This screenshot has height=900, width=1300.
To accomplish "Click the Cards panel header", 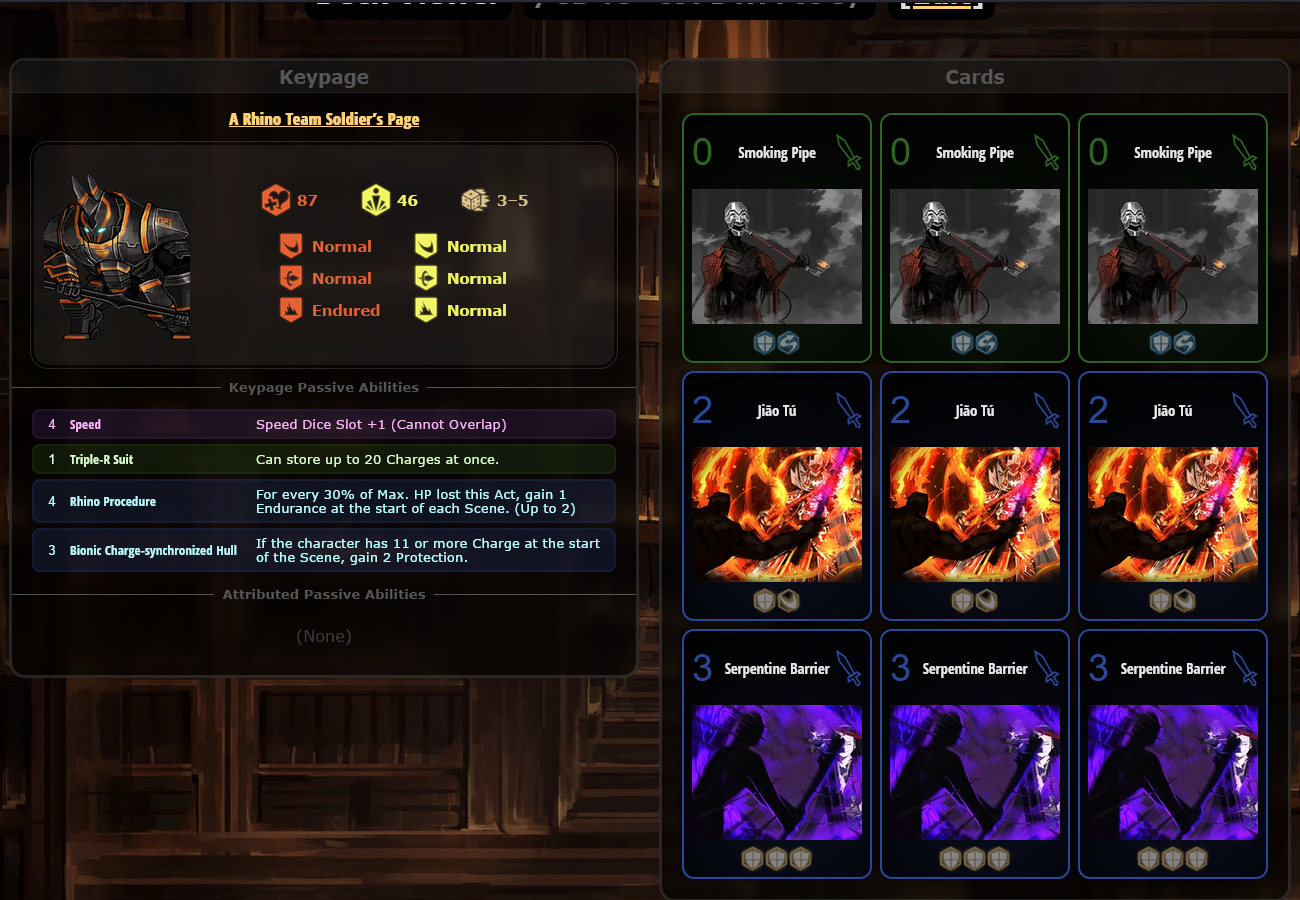I will (x=975, y=77).
